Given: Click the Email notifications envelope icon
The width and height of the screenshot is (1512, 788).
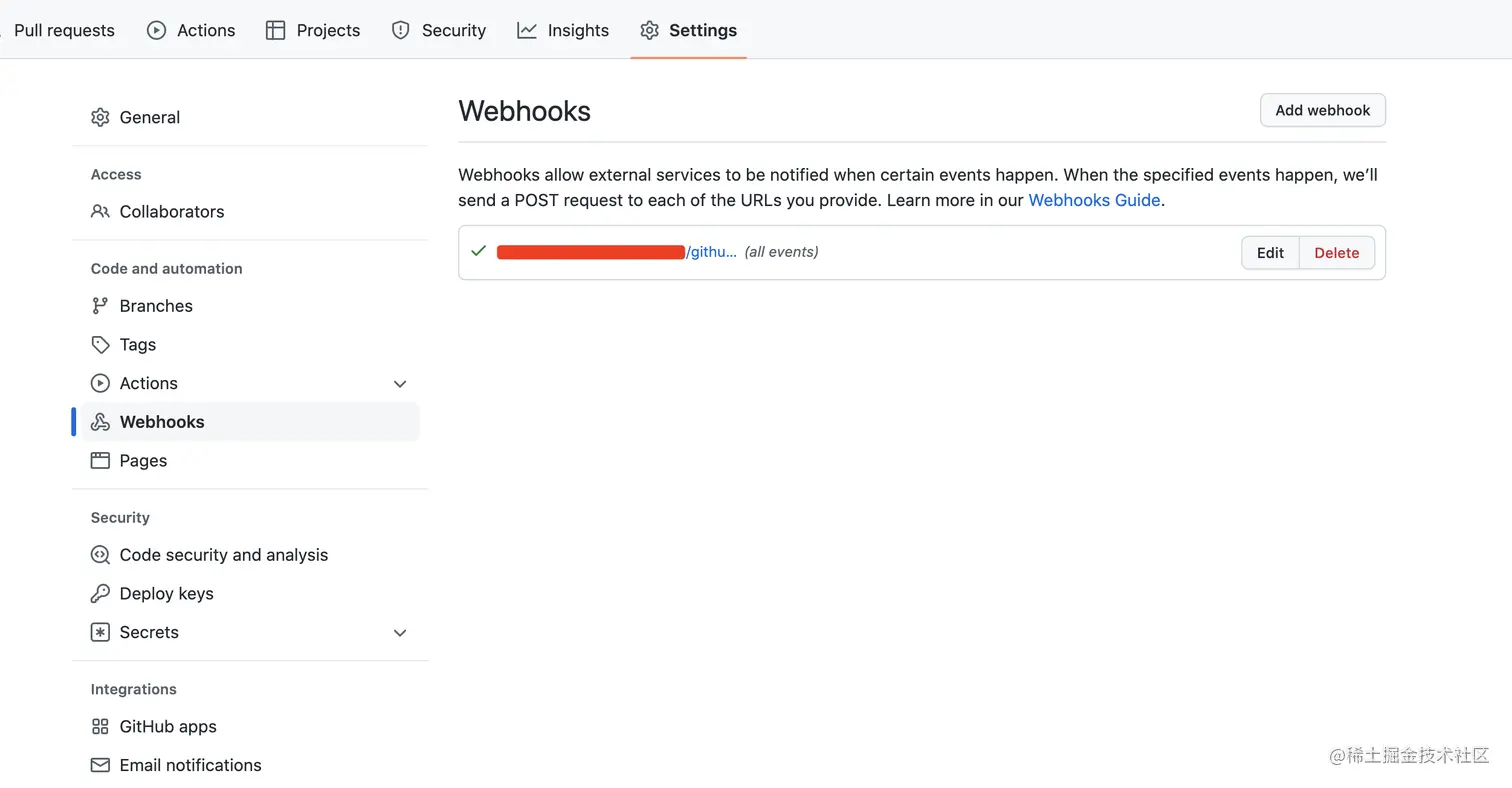Looking at the screenshot, I should pyautogui.click(x=100, y=765).
